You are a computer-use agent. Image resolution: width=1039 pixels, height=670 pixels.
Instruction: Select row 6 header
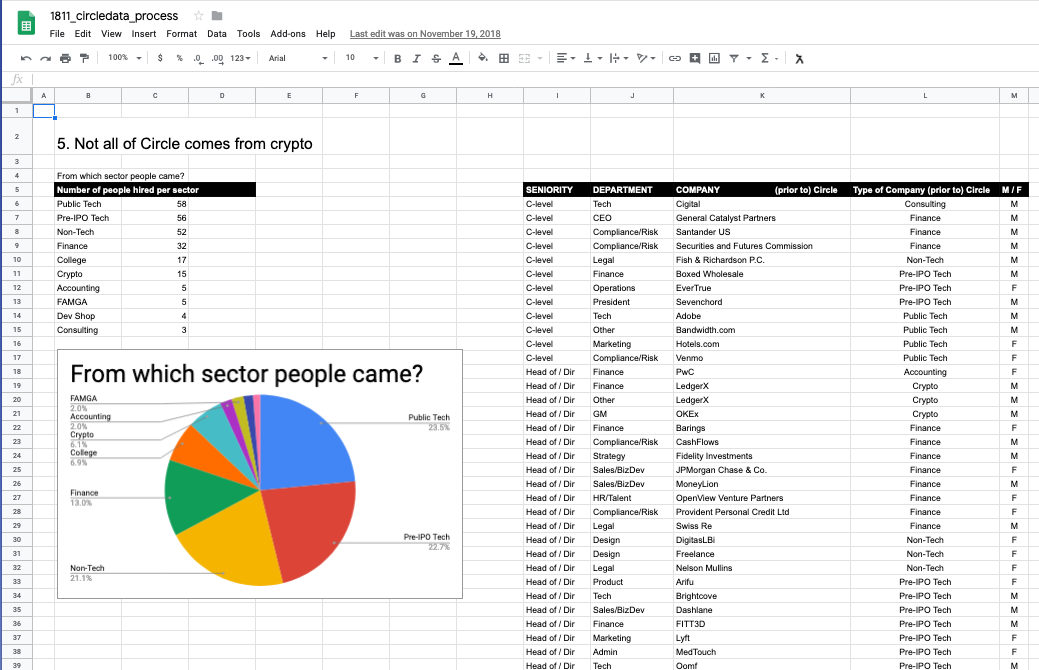tap(17, 204)
